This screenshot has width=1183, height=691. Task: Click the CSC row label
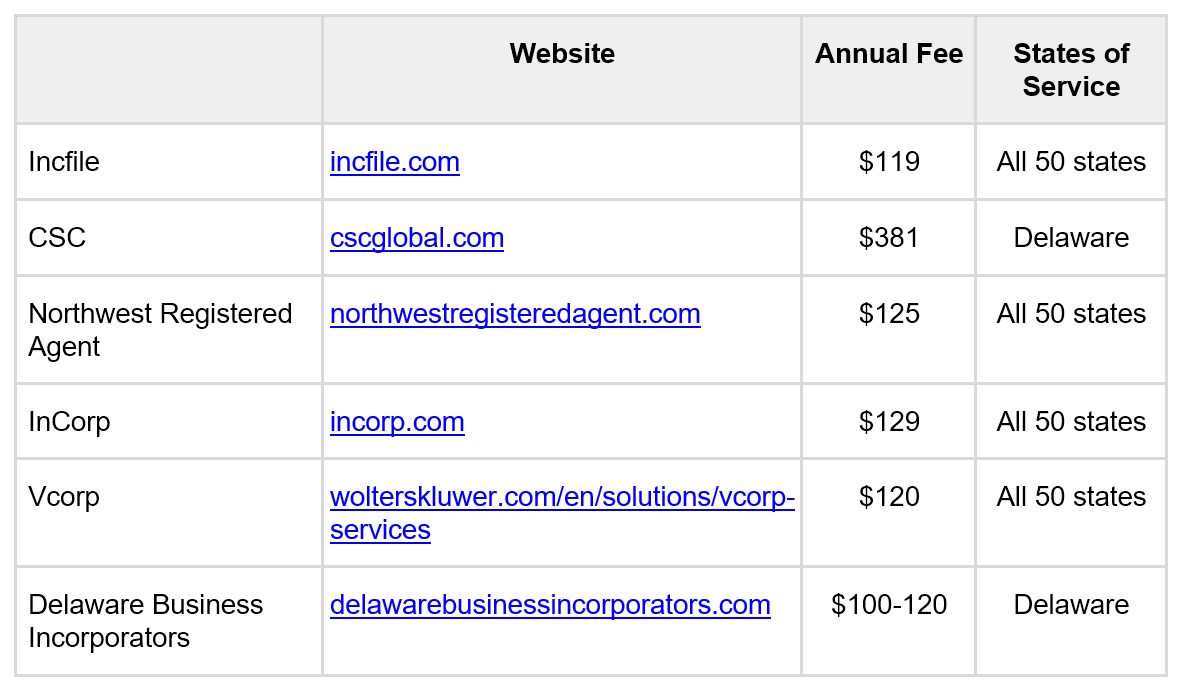57,238
